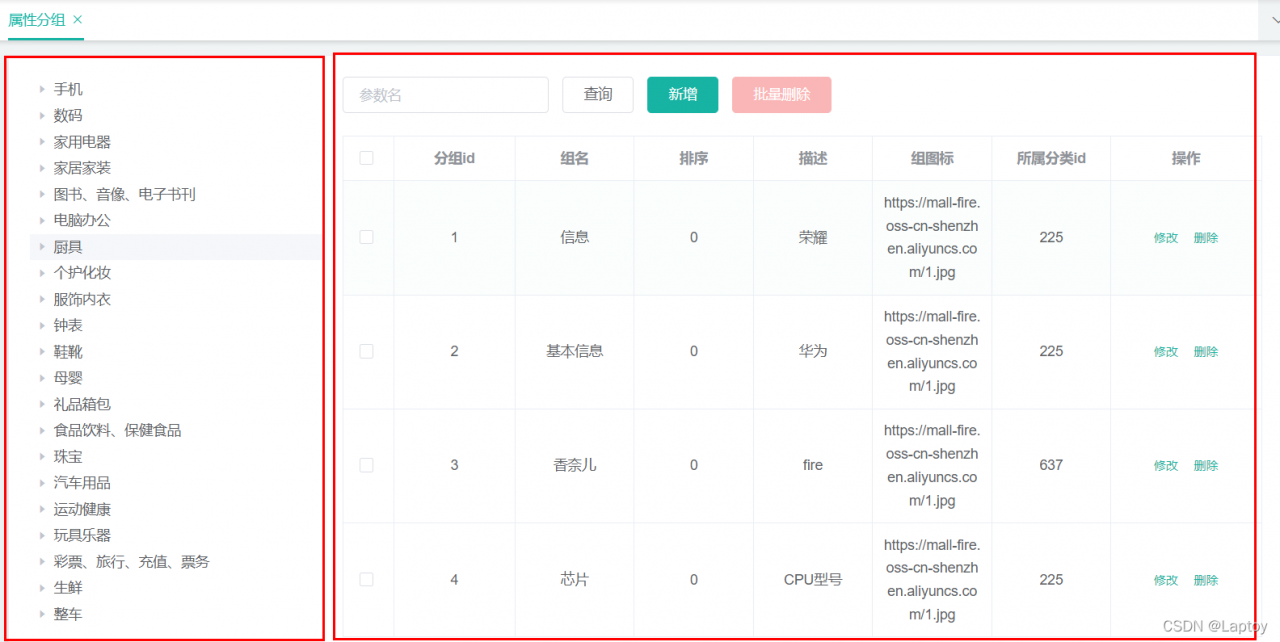
Task: Click the 查询 search button
Action: (x=598, y=95)
